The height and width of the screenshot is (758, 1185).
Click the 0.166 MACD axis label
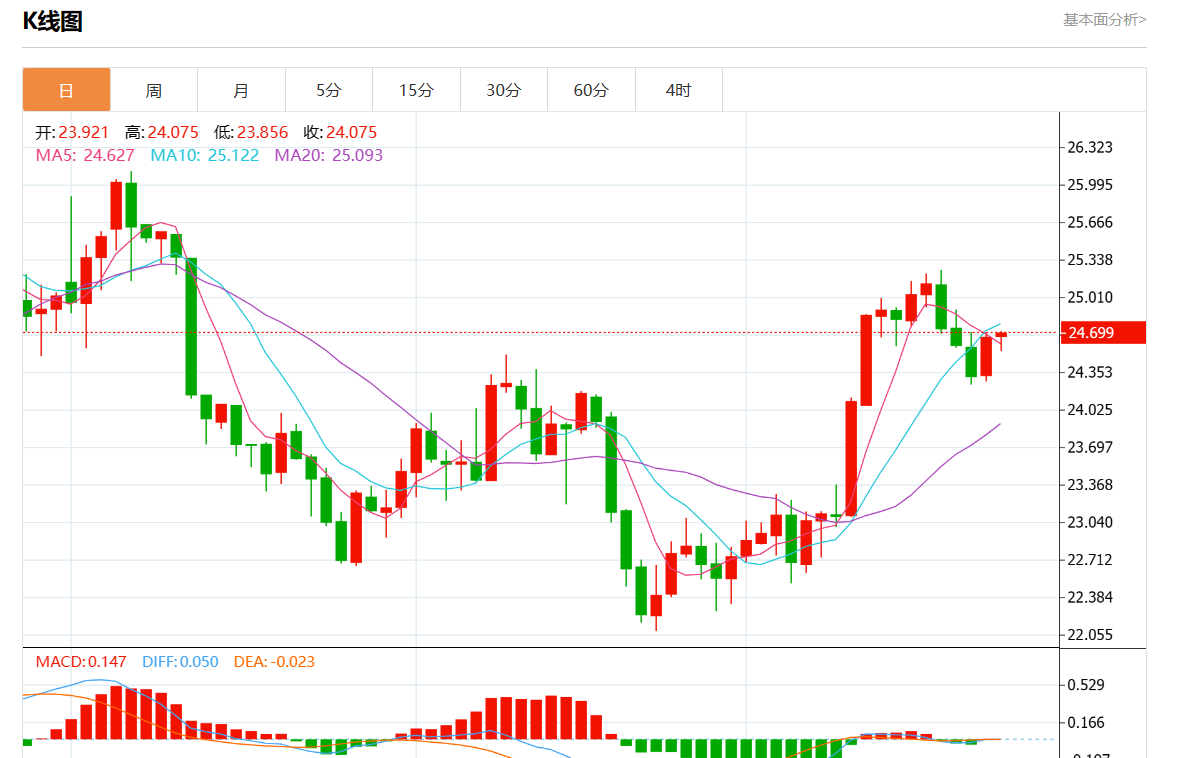coord(1086,722)
